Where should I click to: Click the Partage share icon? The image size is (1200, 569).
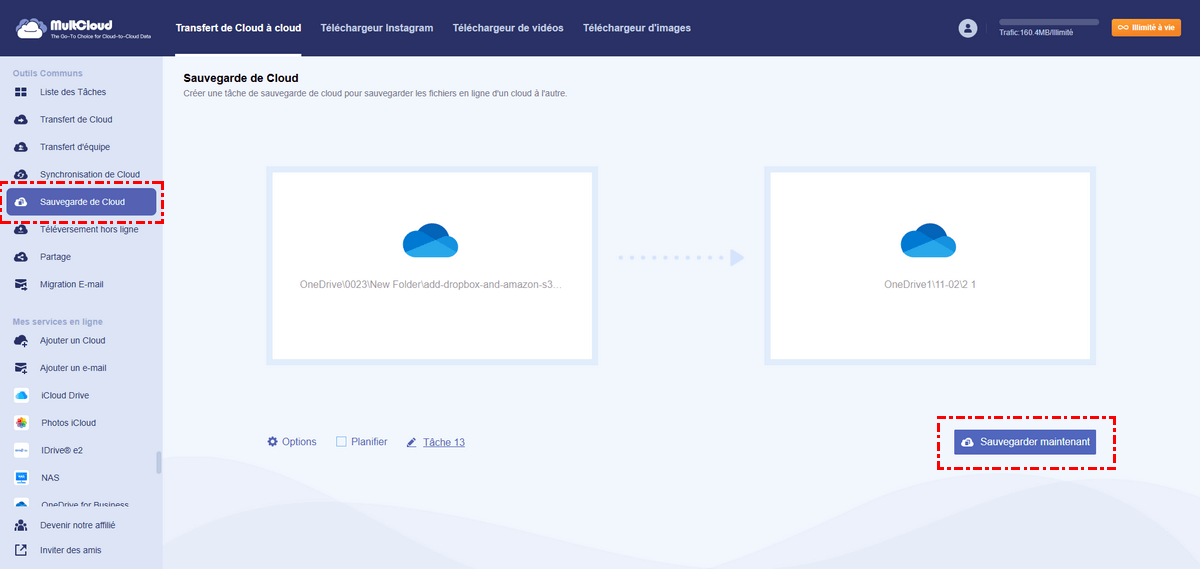point(21,257)
